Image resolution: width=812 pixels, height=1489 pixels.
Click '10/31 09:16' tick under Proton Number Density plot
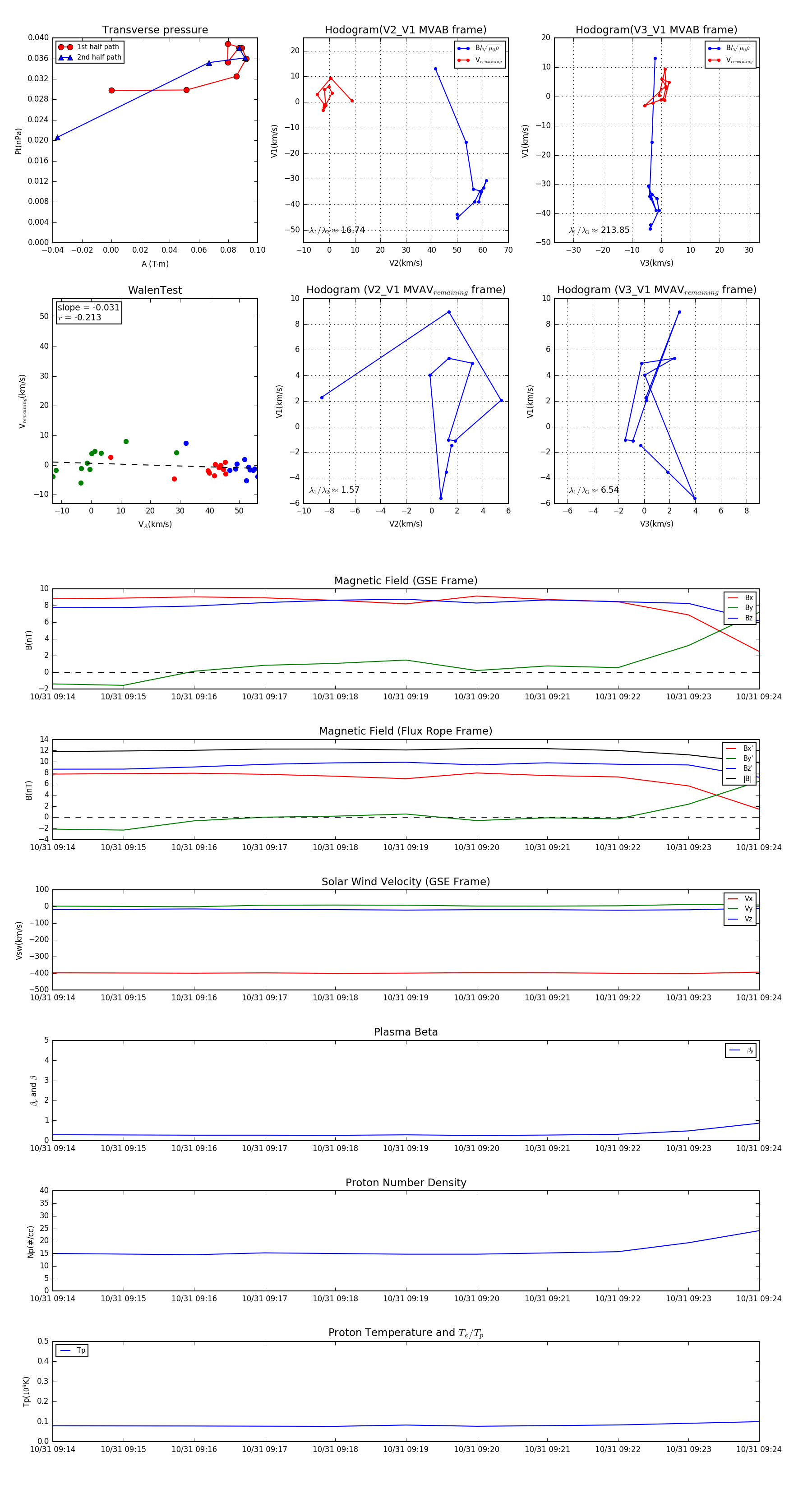pos(194,1299)
